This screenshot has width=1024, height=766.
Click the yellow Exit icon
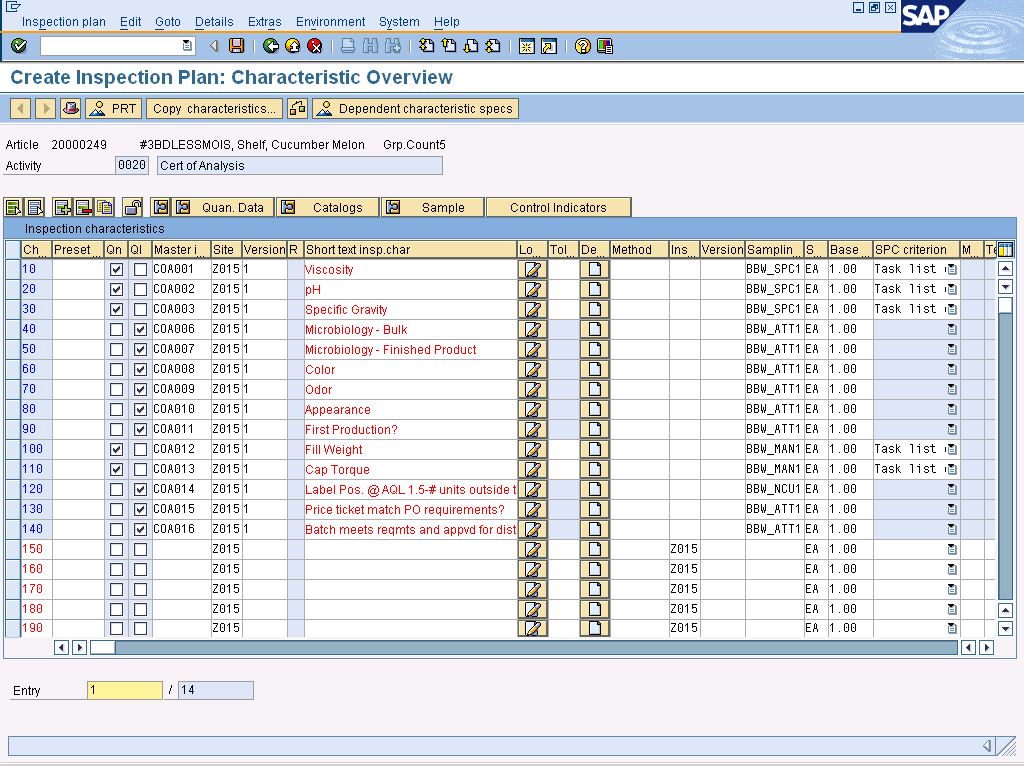pyautogui.click(x=293, y=46)
